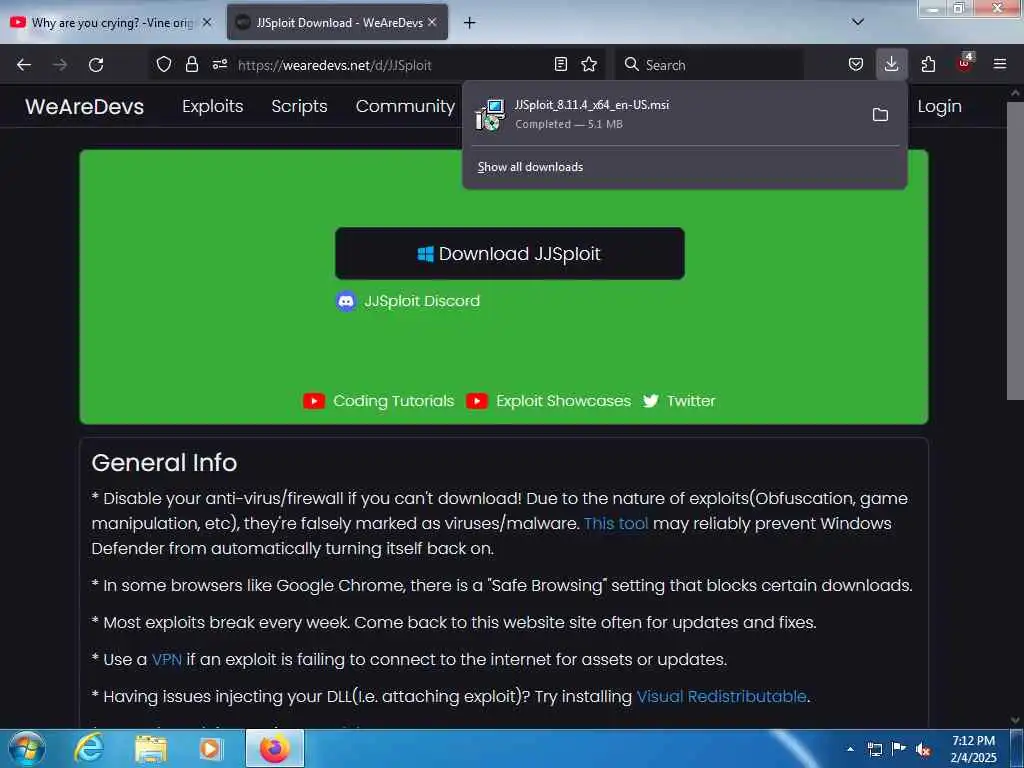
Task: Click the network tray icon
Action: click(x=874, y=750)
